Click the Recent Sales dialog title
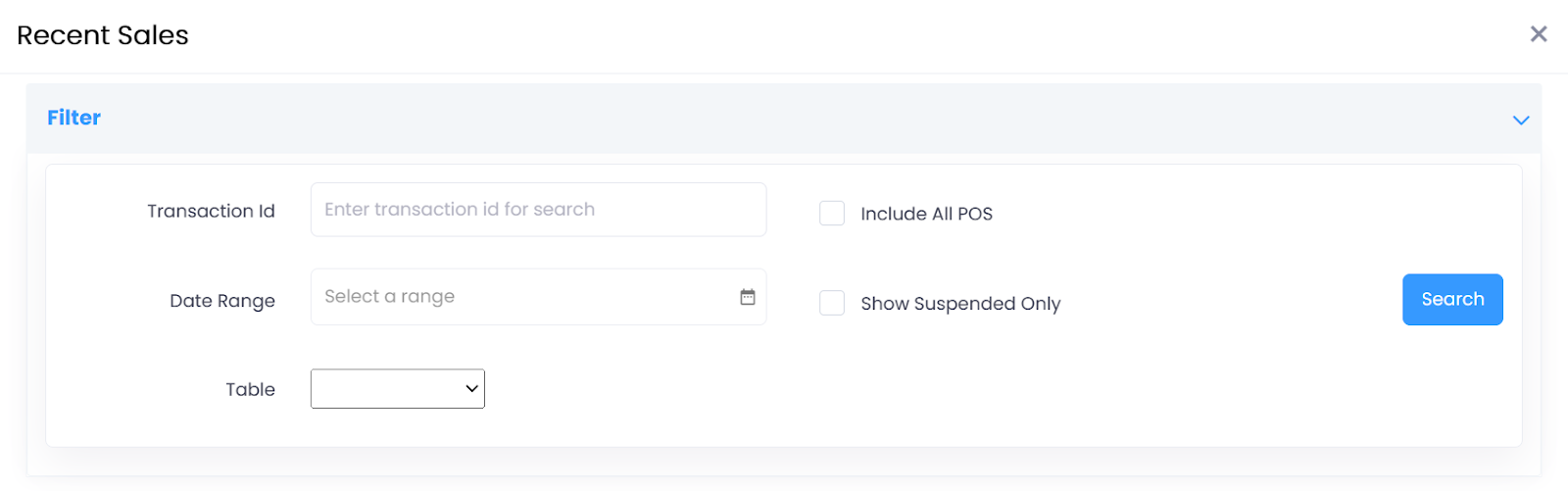 click(x=103, y=35)
